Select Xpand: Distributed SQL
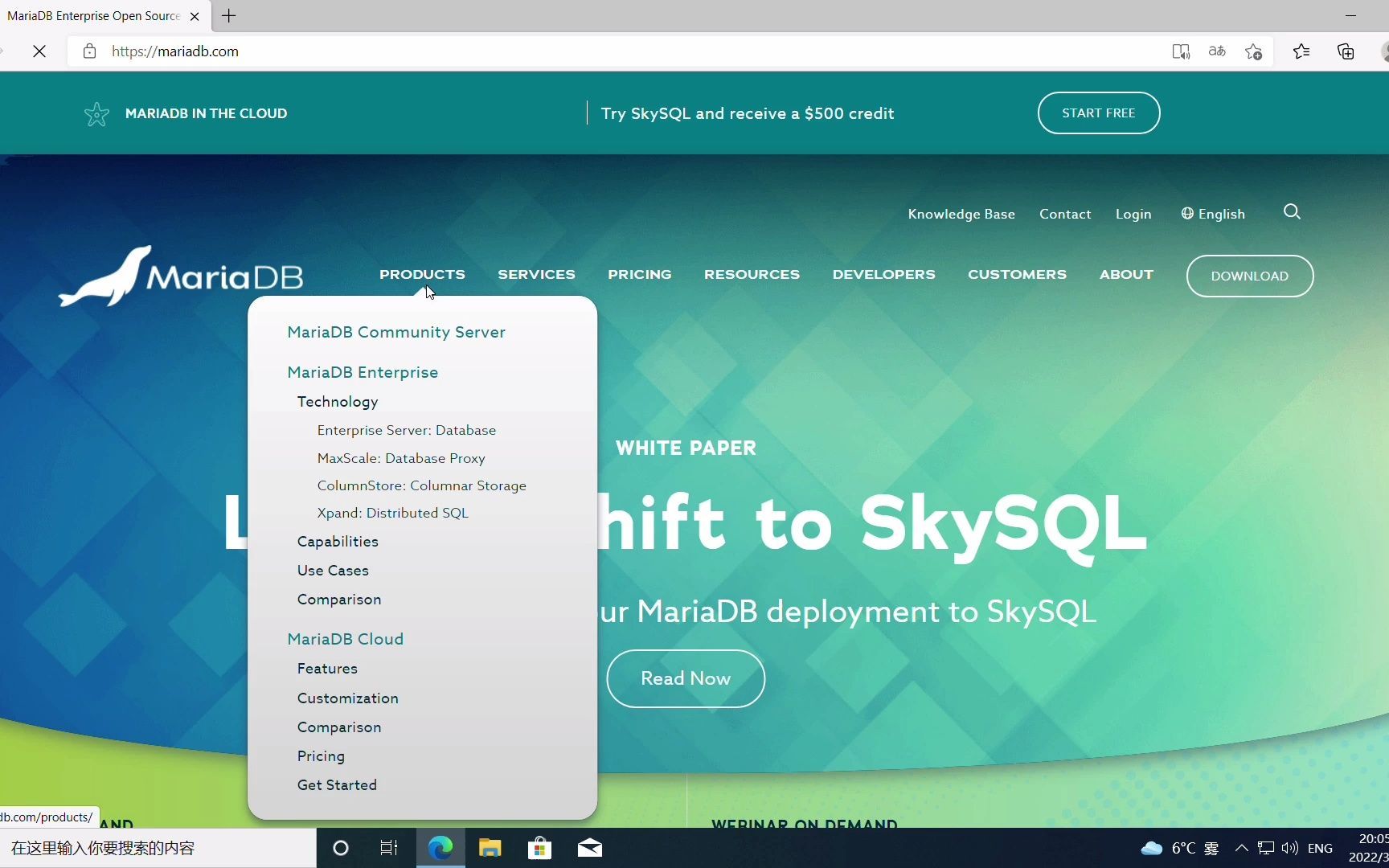The width and height of the screenshot is (1389, 868). pyautogui.click(x=392, y=513)
